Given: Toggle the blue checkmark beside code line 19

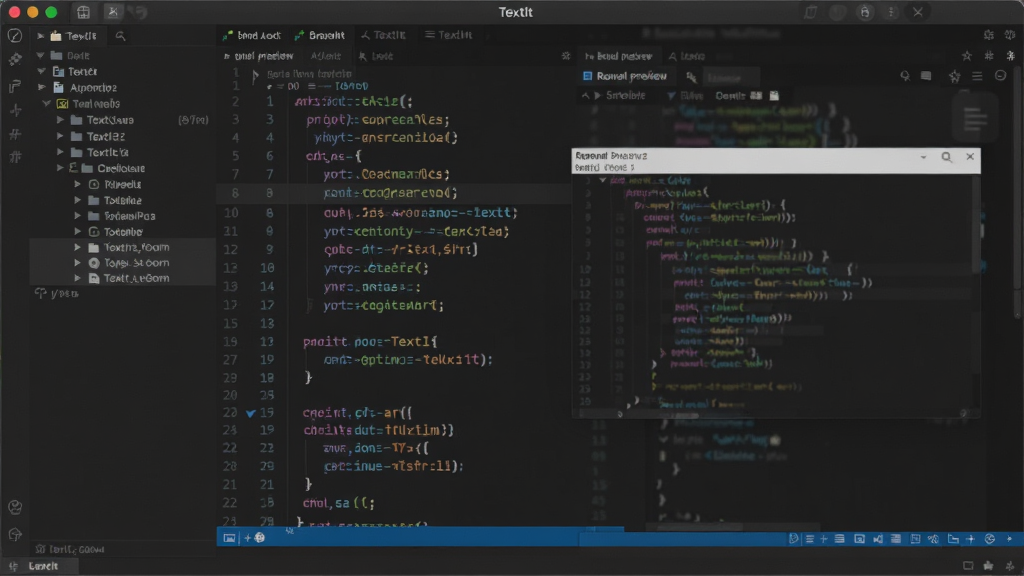Looking at the screenshot, I should click(251, 413).
